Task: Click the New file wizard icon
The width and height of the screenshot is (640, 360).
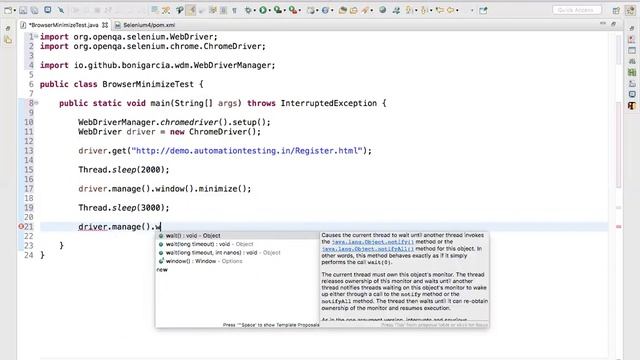Action: pyautogui.click(x=8, y=10)
